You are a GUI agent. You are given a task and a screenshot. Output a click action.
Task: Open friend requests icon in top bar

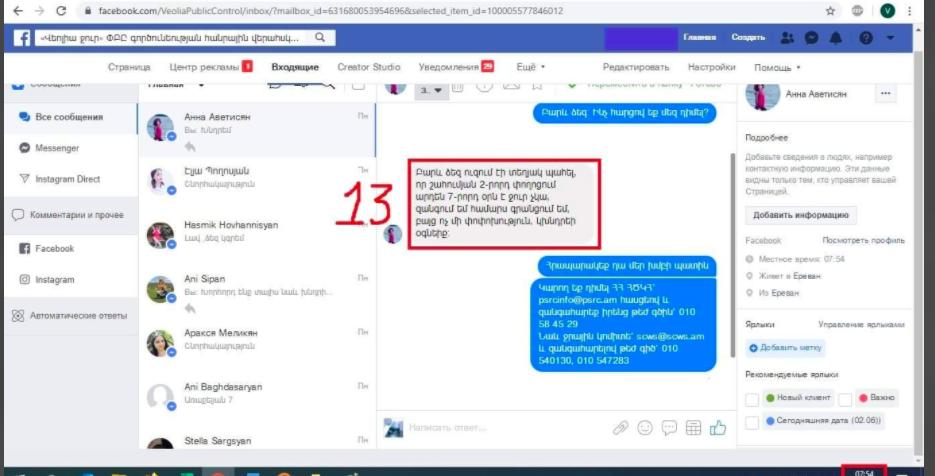coord(787,38)
